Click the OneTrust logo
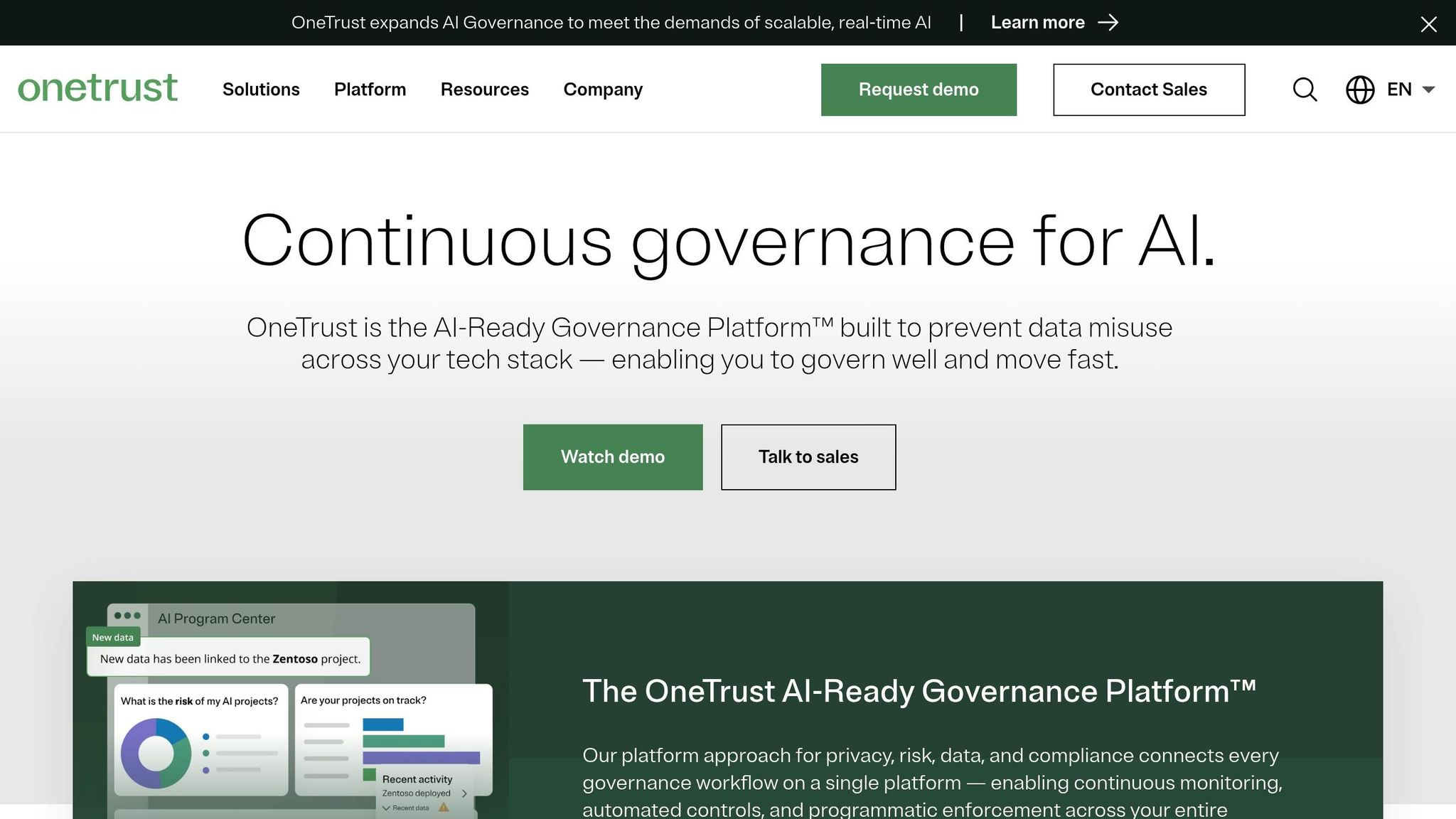Image resolution: width=1456 pixels, height=819 pixels. pyautogui.click(x=98, y=88)
